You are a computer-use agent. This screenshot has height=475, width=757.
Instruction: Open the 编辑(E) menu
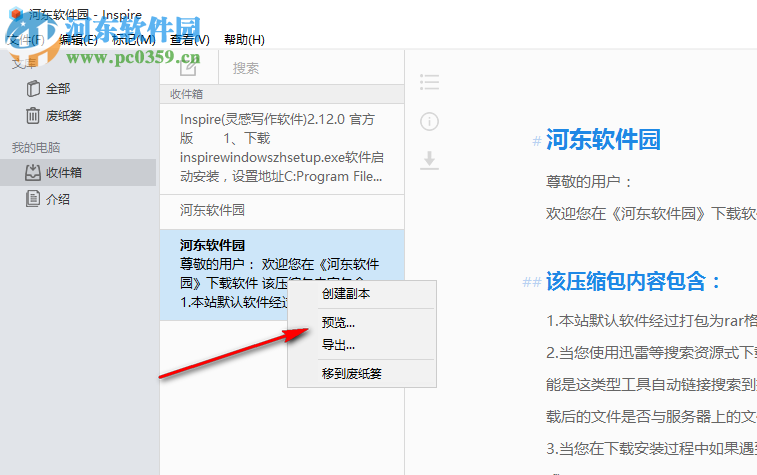point(78,40)
